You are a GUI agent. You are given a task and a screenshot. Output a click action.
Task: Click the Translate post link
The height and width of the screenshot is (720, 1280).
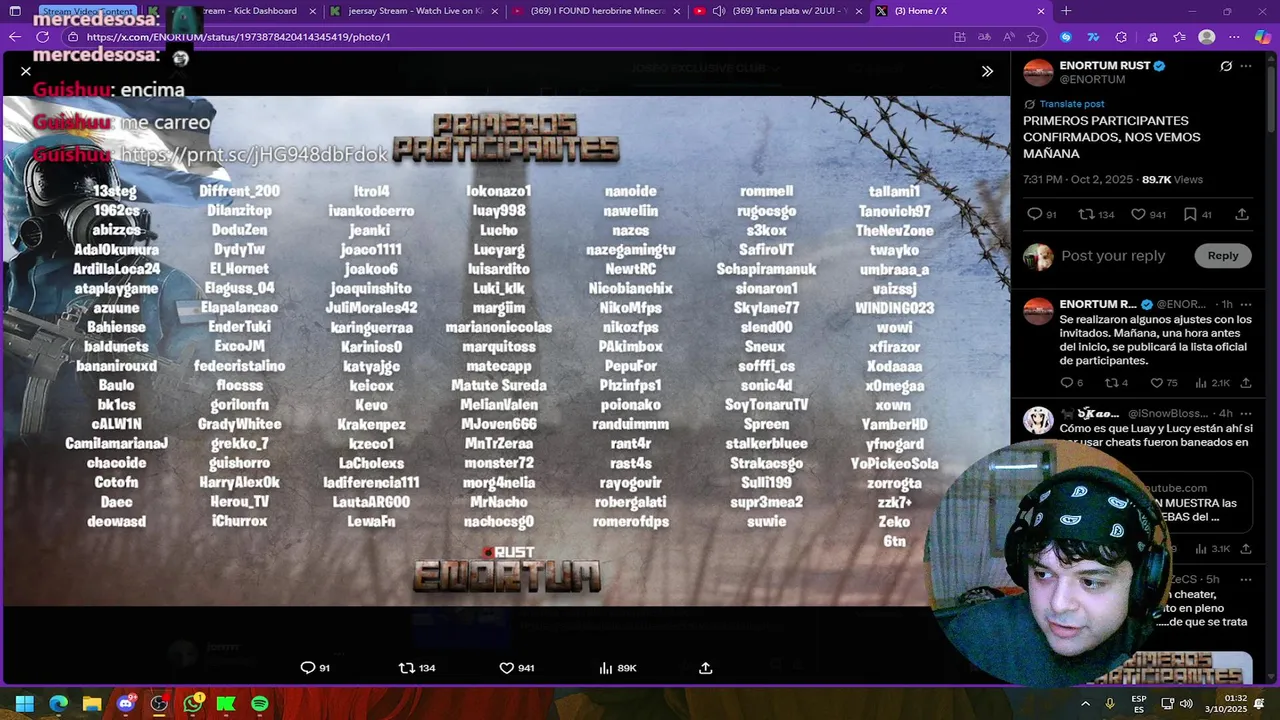pyautogui.click(x=1072, y=104)
